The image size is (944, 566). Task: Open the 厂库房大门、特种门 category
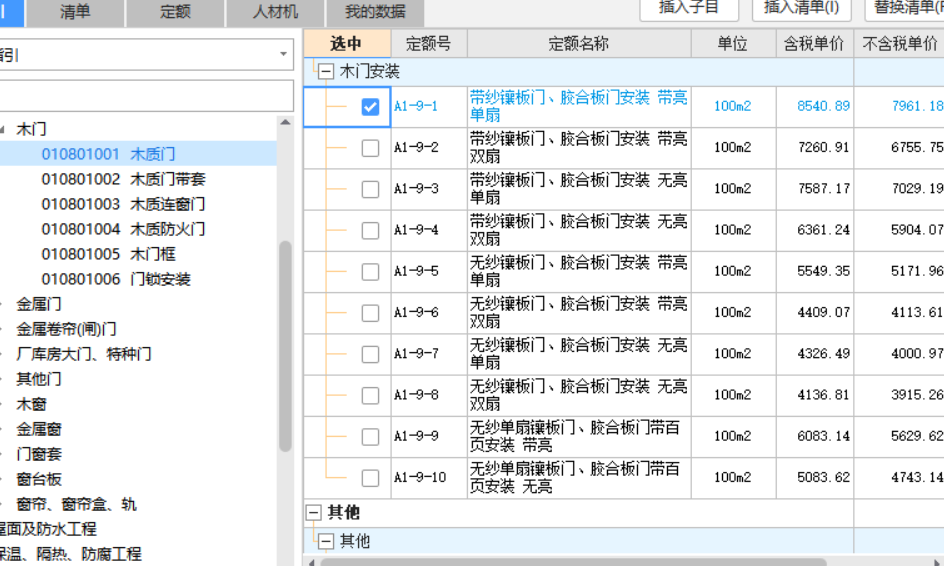point(84,354)
